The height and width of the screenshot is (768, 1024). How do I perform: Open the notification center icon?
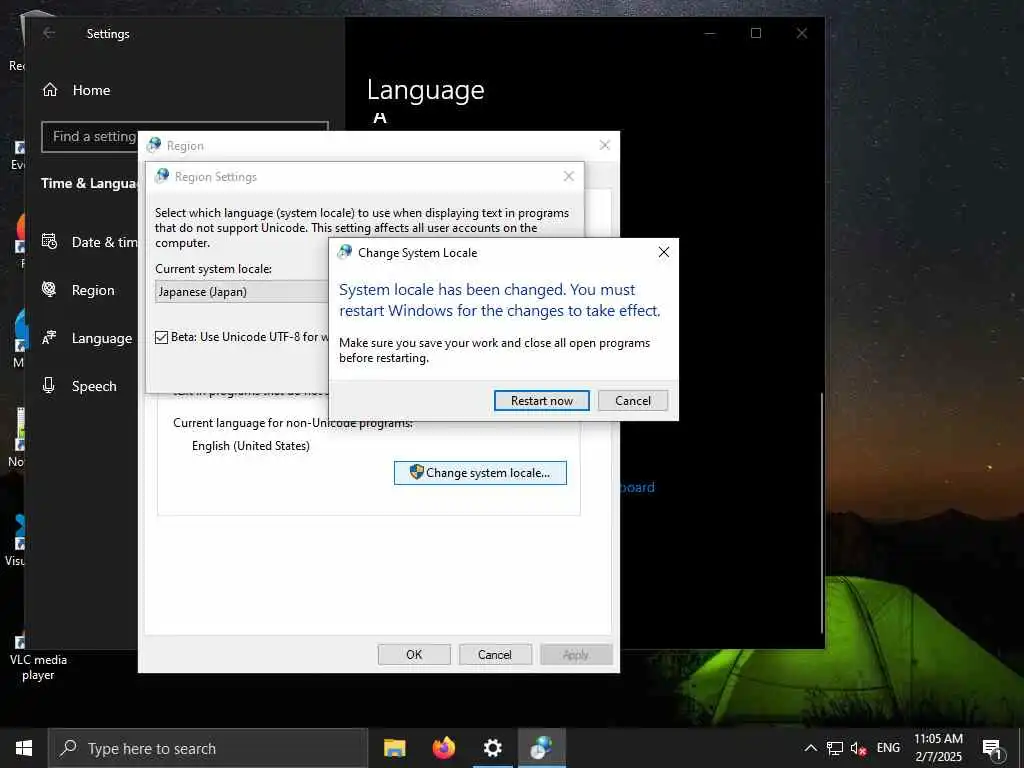[x=992, y=749]
